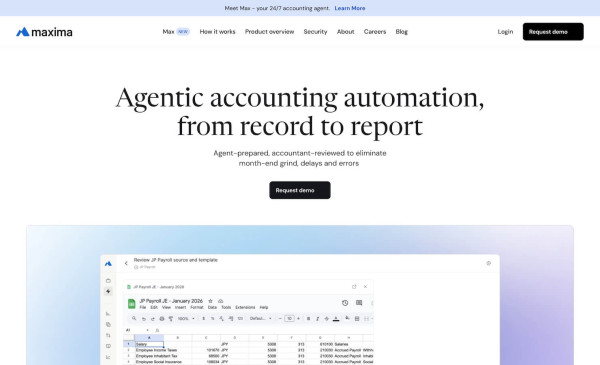Viewport: 600px width, 365px height.
Task: Click the search magnifier in spreadsheet toolbar
Action: tap(134, 318)
